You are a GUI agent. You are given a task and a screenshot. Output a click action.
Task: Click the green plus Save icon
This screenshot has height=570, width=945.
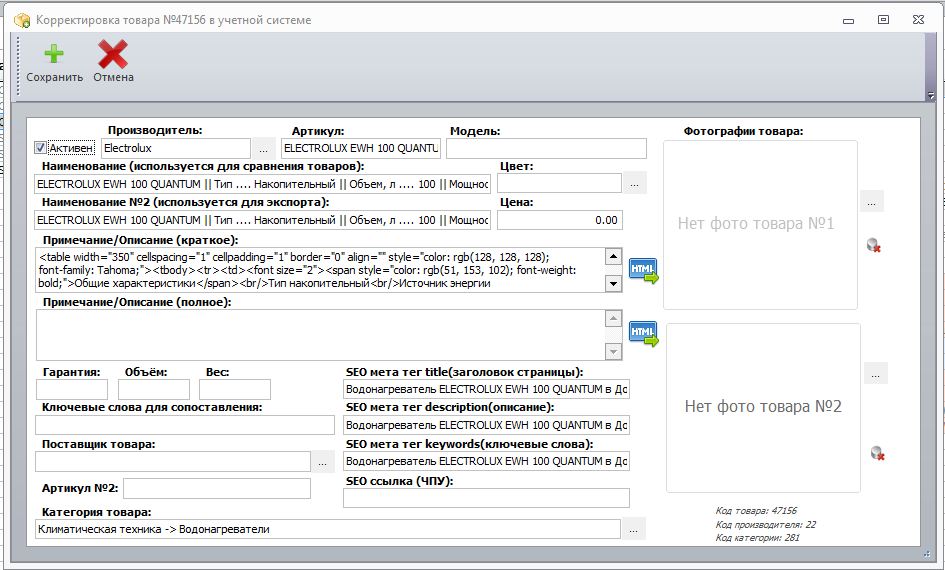(54, 54)
